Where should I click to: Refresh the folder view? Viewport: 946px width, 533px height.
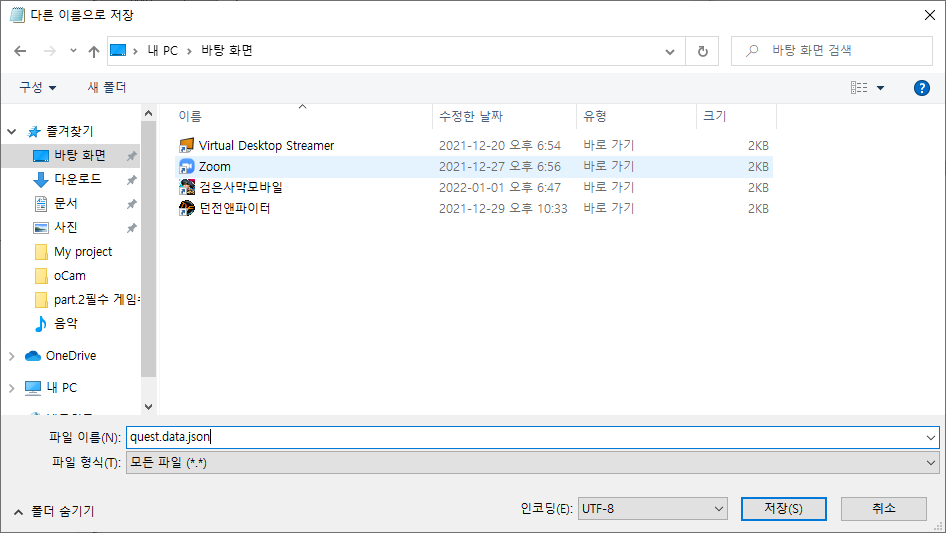click(x=702, y=51)
